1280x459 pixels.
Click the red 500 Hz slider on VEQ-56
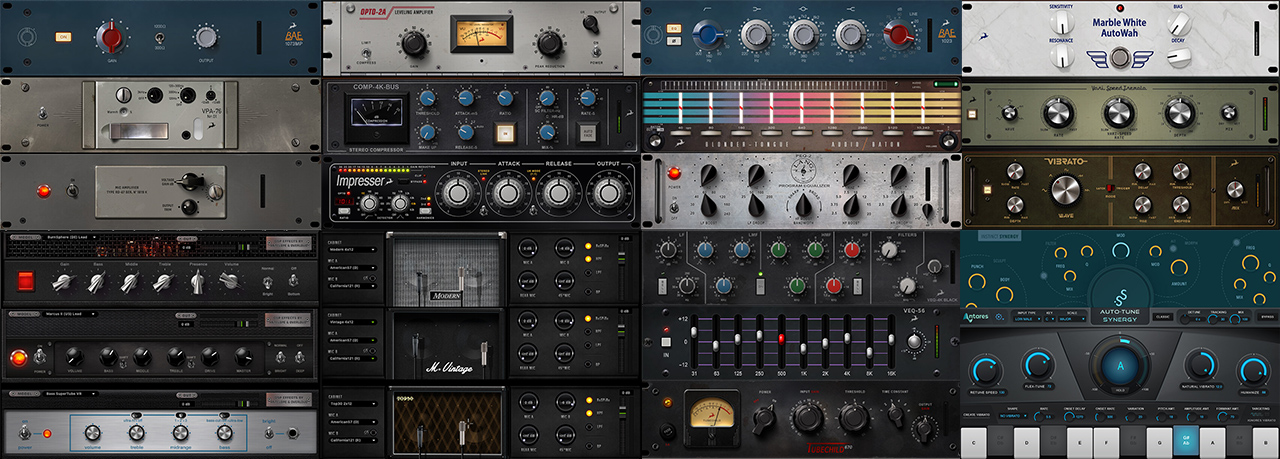tap(781, 339)
